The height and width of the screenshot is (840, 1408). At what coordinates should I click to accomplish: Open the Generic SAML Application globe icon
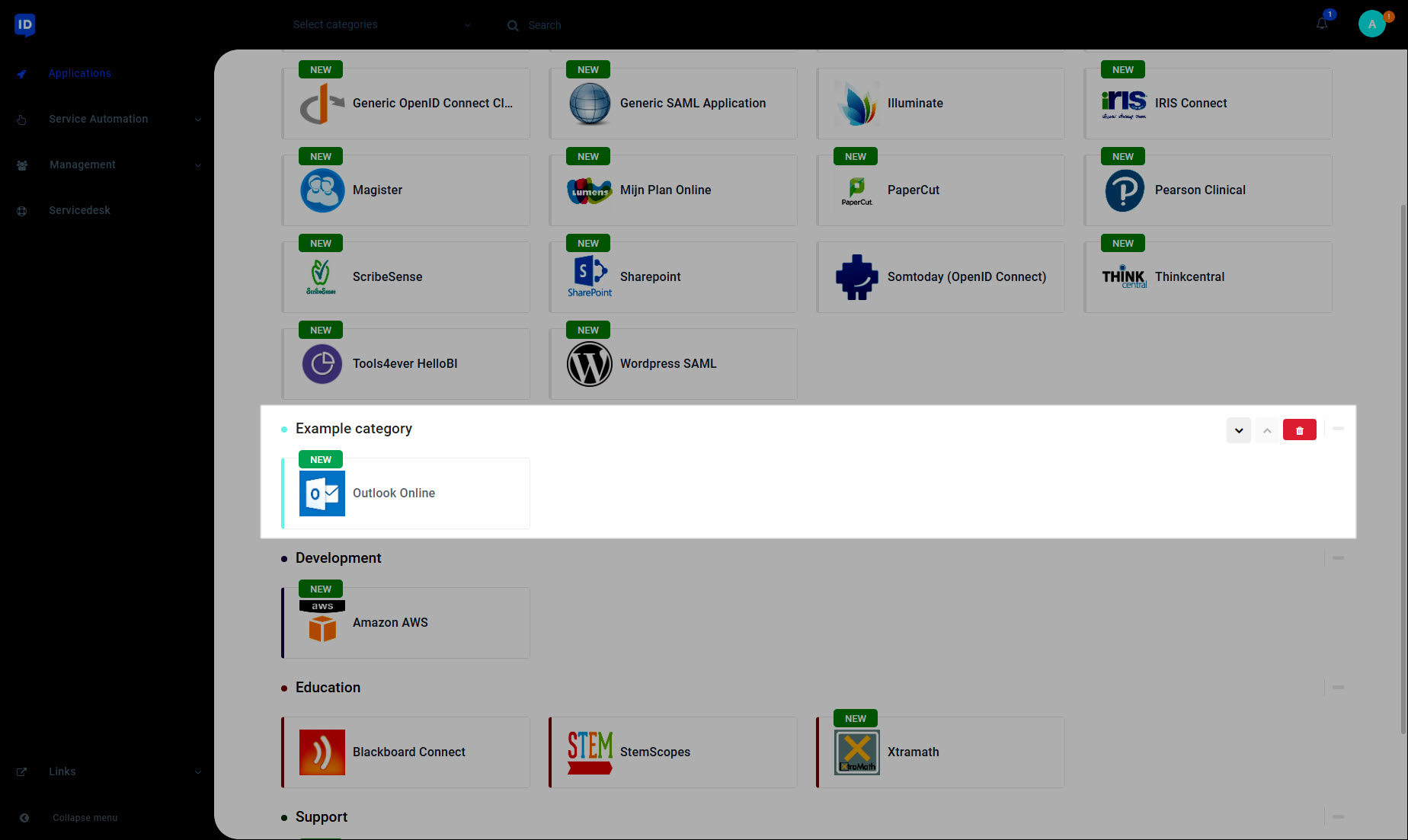(590, 104)
